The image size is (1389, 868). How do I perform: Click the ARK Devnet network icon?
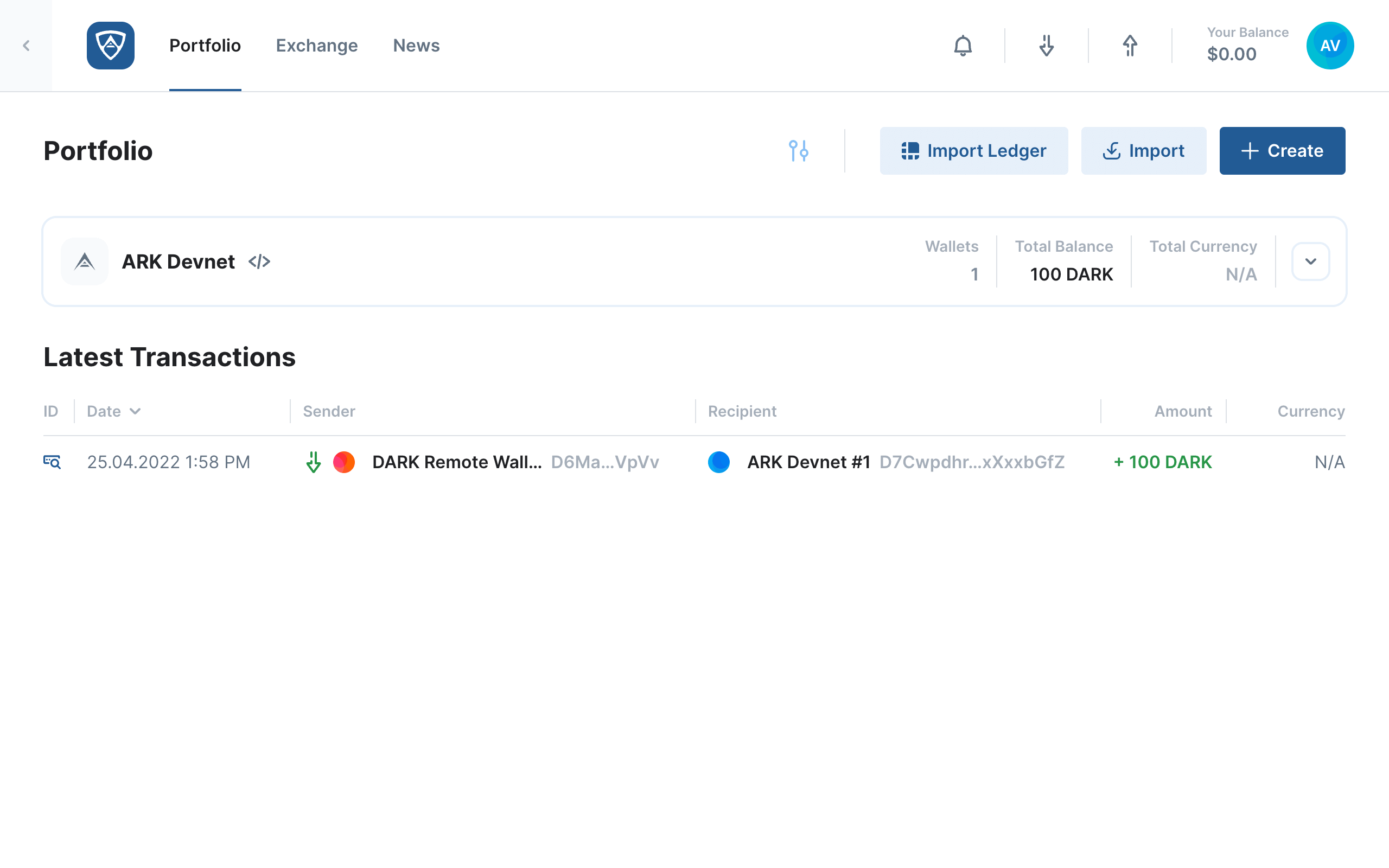(x=85, y=261)
